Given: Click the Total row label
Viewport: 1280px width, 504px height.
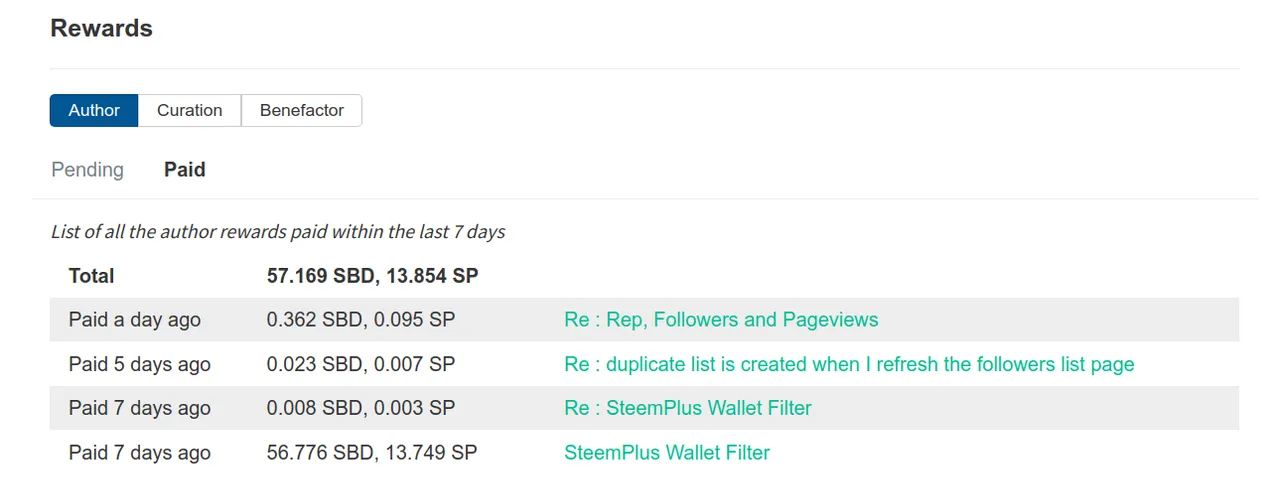Looking at the screenshot, I should pyautogui.click(x=91, y=276).
